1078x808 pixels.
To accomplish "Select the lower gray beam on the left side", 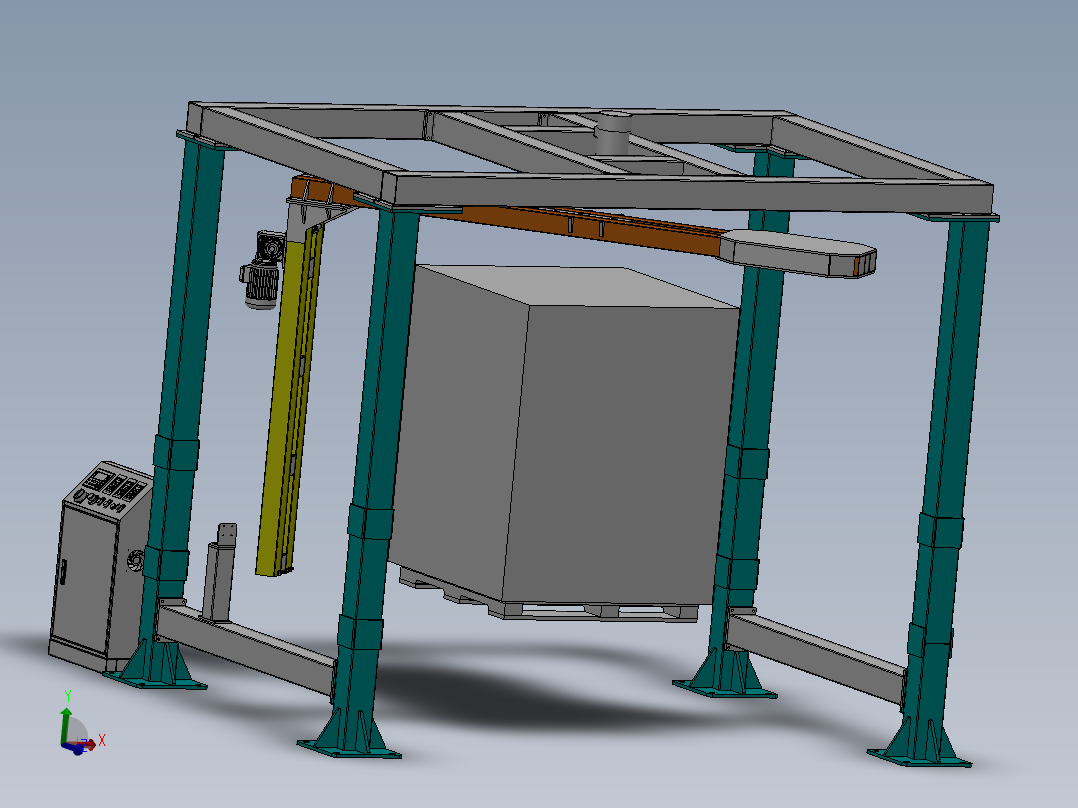I will 246,646.
